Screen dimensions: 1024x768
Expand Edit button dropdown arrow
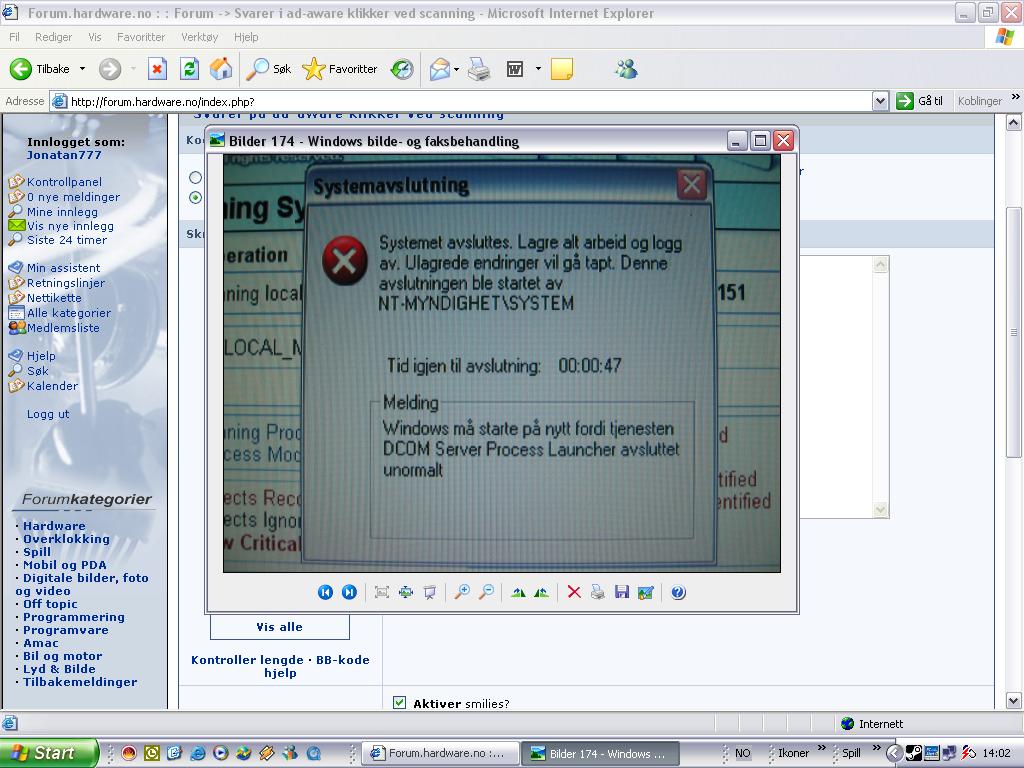tap(538, 69)
